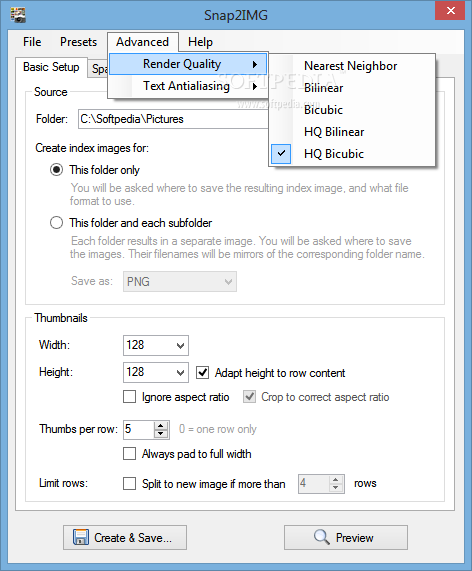Select Bilinear render quality
This screenshot has height=571, width=472.
[352, 88]
